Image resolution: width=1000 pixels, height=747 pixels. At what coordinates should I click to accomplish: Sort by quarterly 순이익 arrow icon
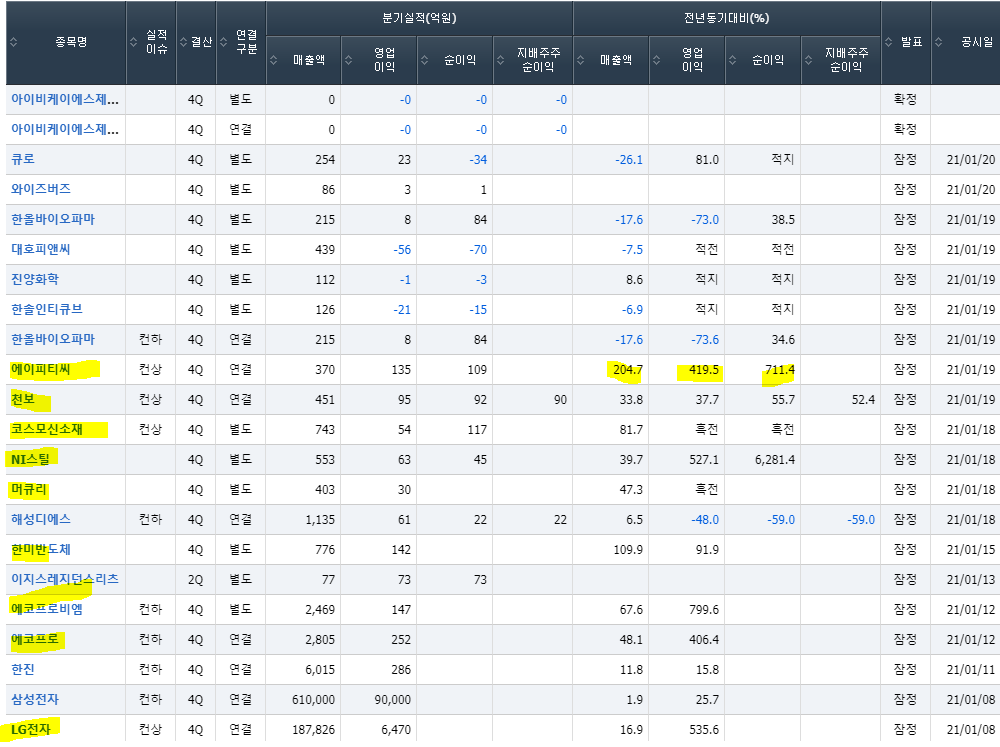point(424,60)
